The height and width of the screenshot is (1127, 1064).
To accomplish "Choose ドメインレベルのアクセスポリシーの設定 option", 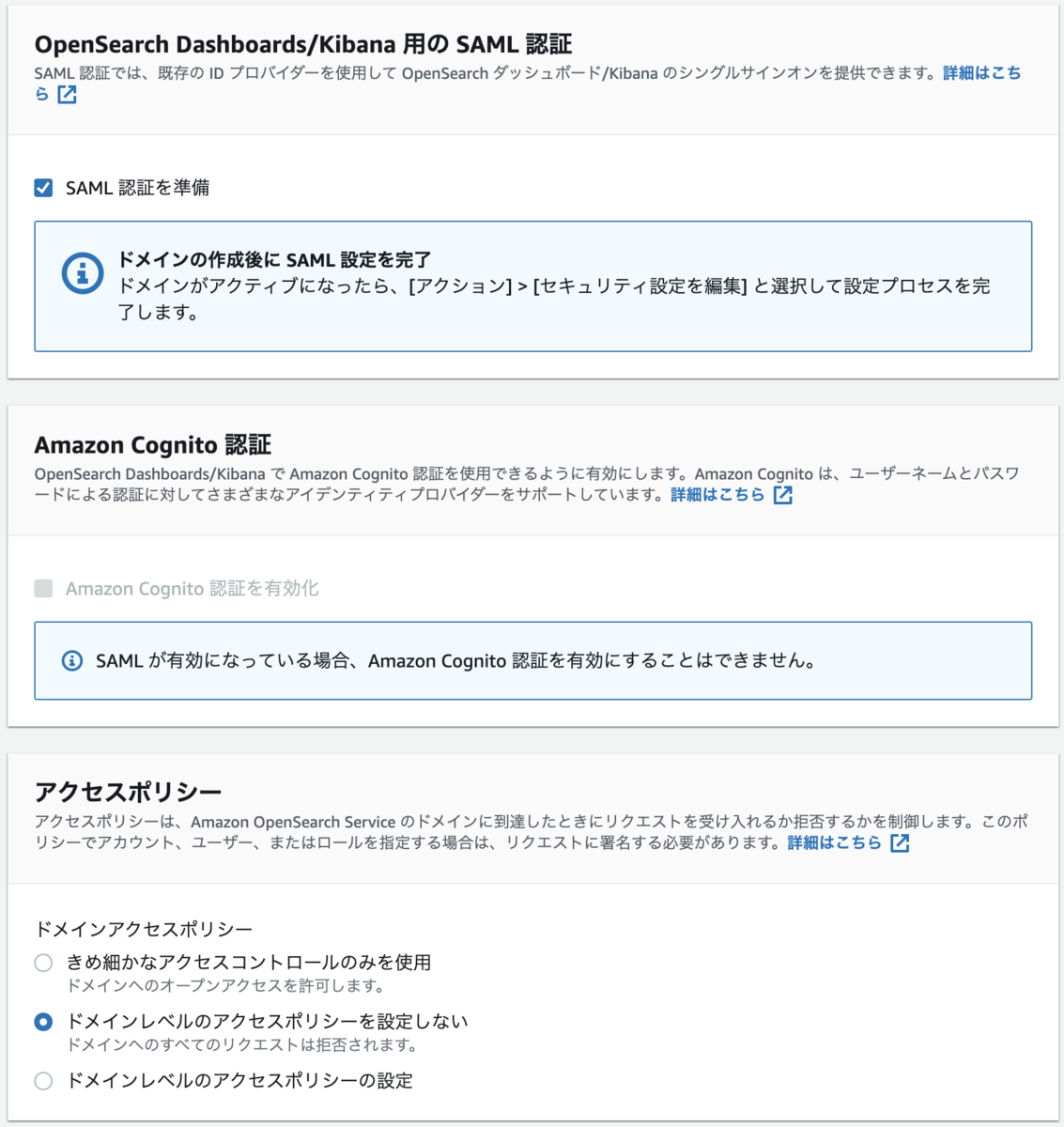I will [x=41, y=1081].
